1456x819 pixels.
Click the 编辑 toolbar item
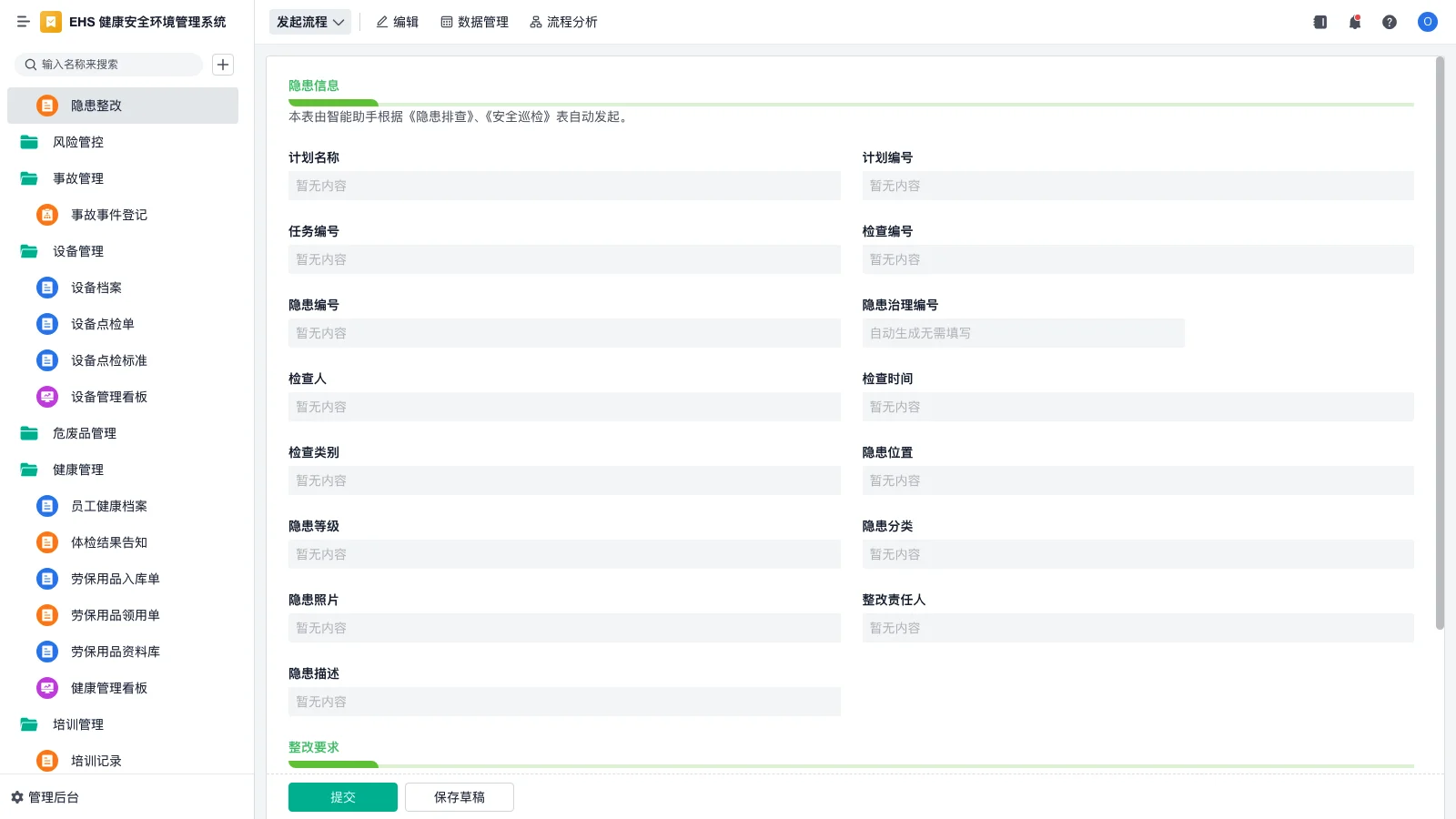[x=398, y=22]
